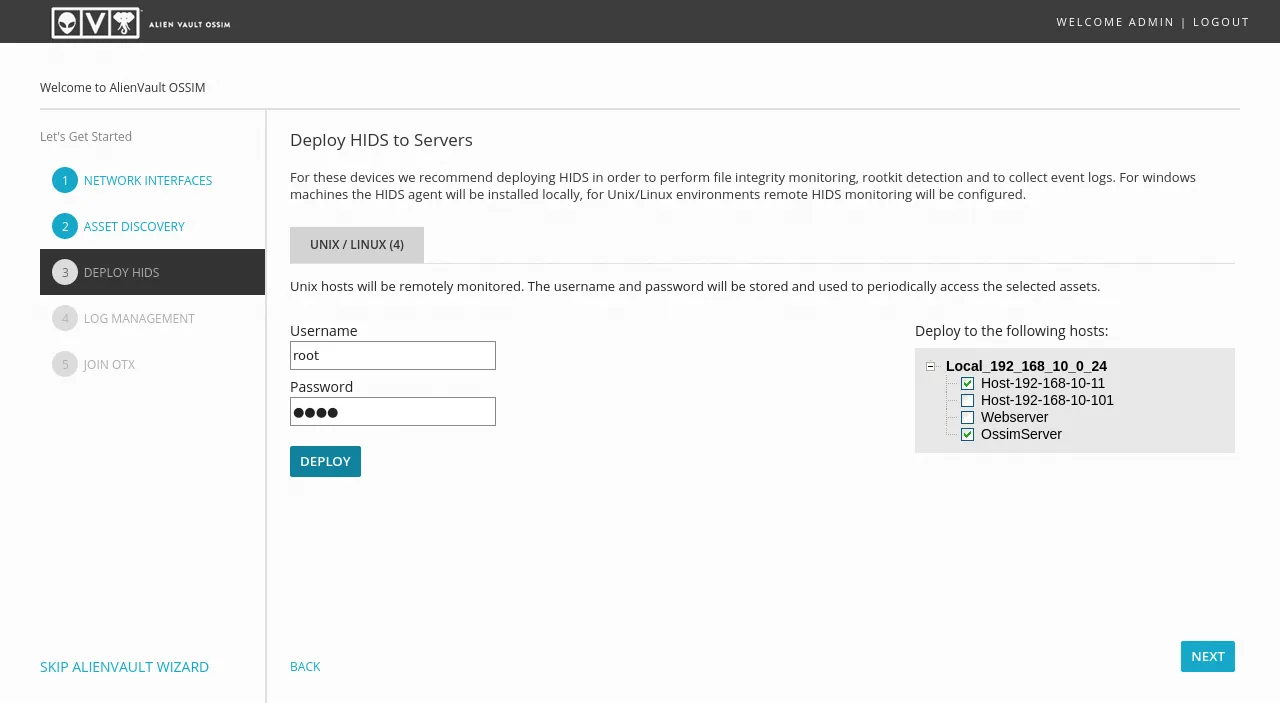Click step 4 circle icon for Log Management
Viewport: 1280px width, 703px height.
click(x=65, y=318)
